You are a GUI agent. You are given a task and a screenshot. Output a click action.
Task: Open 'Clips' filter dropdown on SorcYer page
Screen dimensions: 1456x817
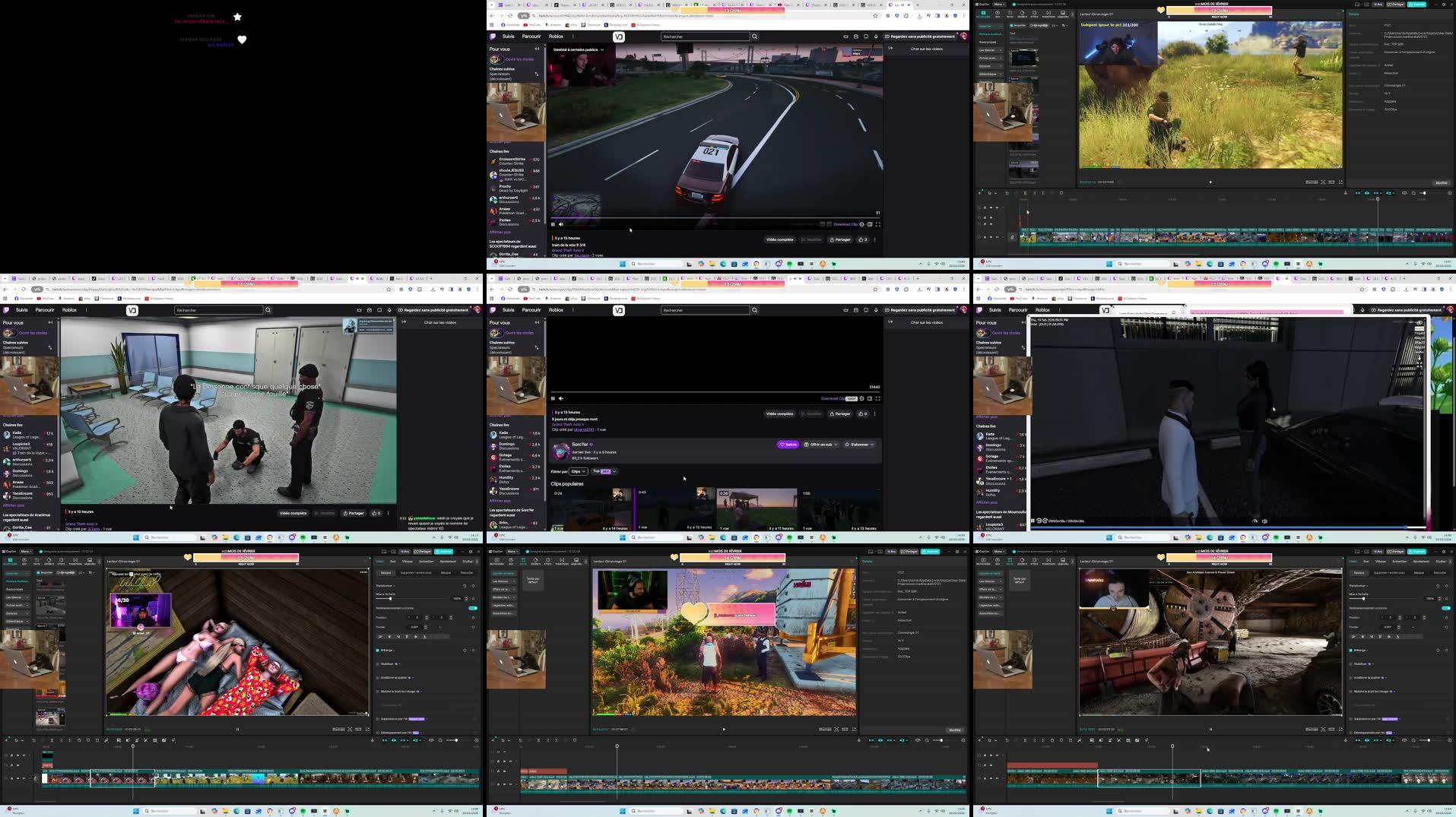click(579, 471)
